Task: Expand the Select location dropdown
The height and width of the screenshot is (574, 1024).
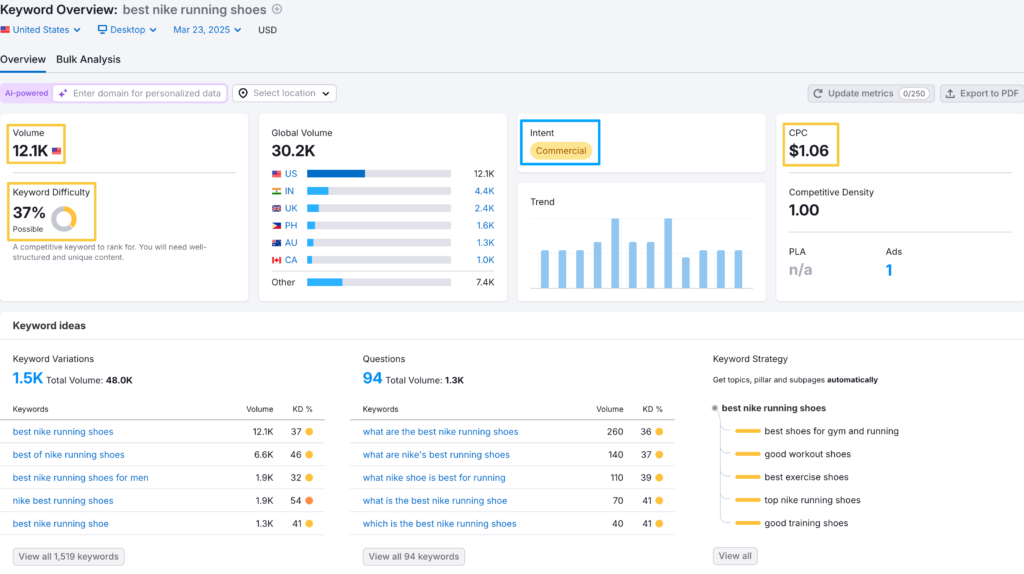Action: coord(285,93)
